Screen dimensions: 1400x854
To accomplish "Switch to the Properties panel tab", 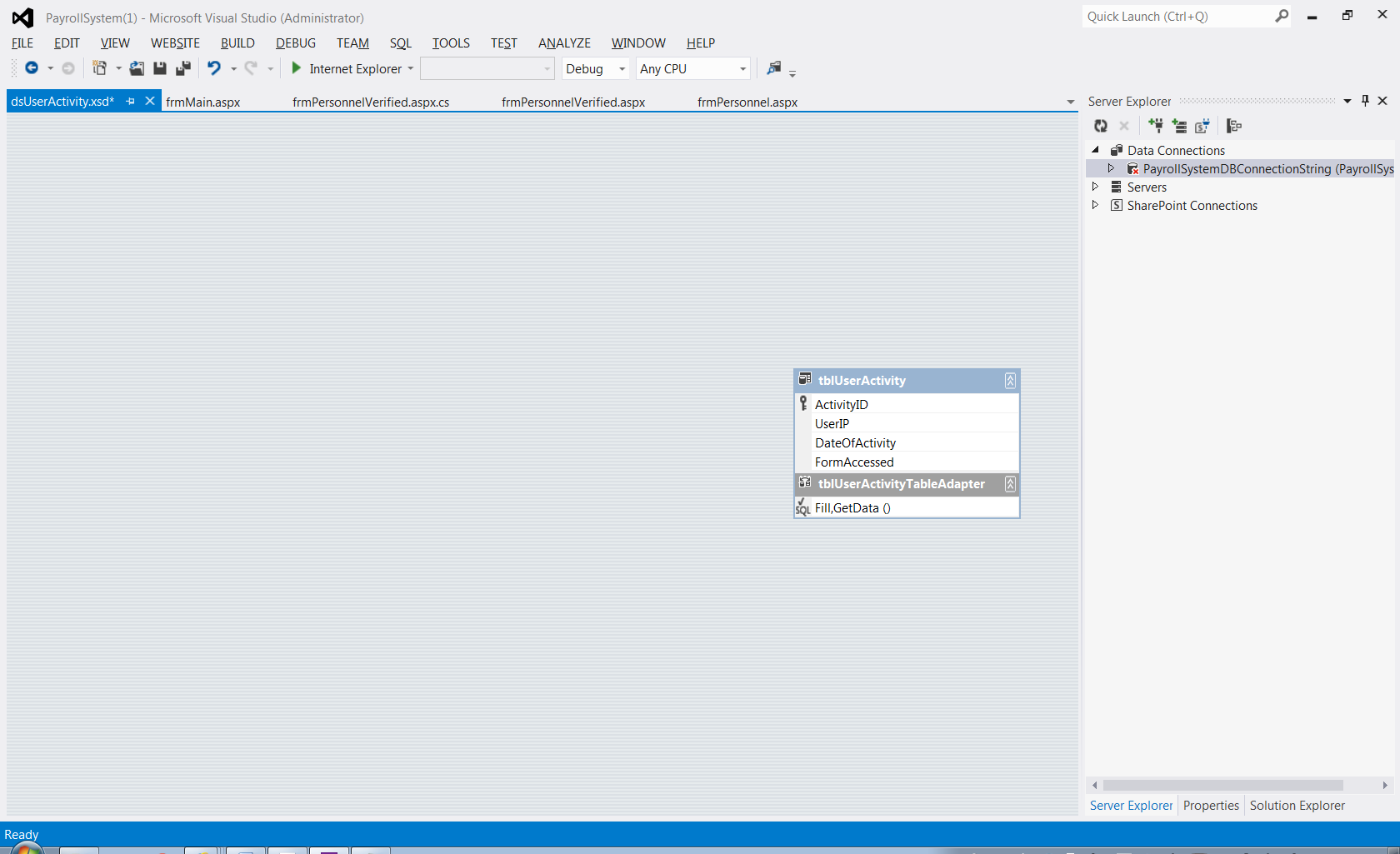I will tap(1211, 806).
